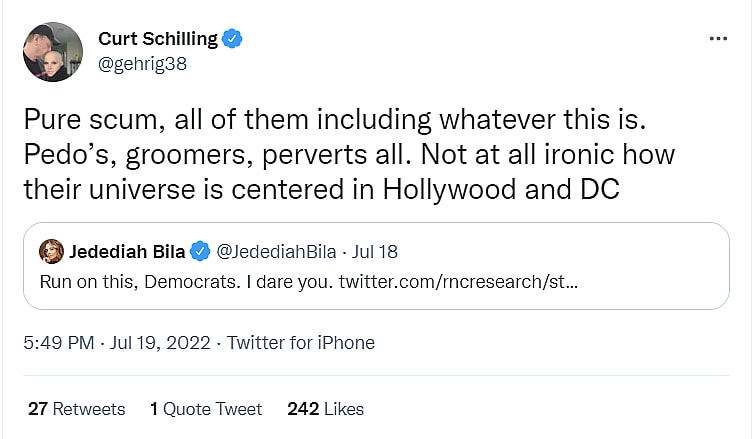
Task: Click the Jedediah Bila name in quoted tweet
Action: tap(127, 251)
